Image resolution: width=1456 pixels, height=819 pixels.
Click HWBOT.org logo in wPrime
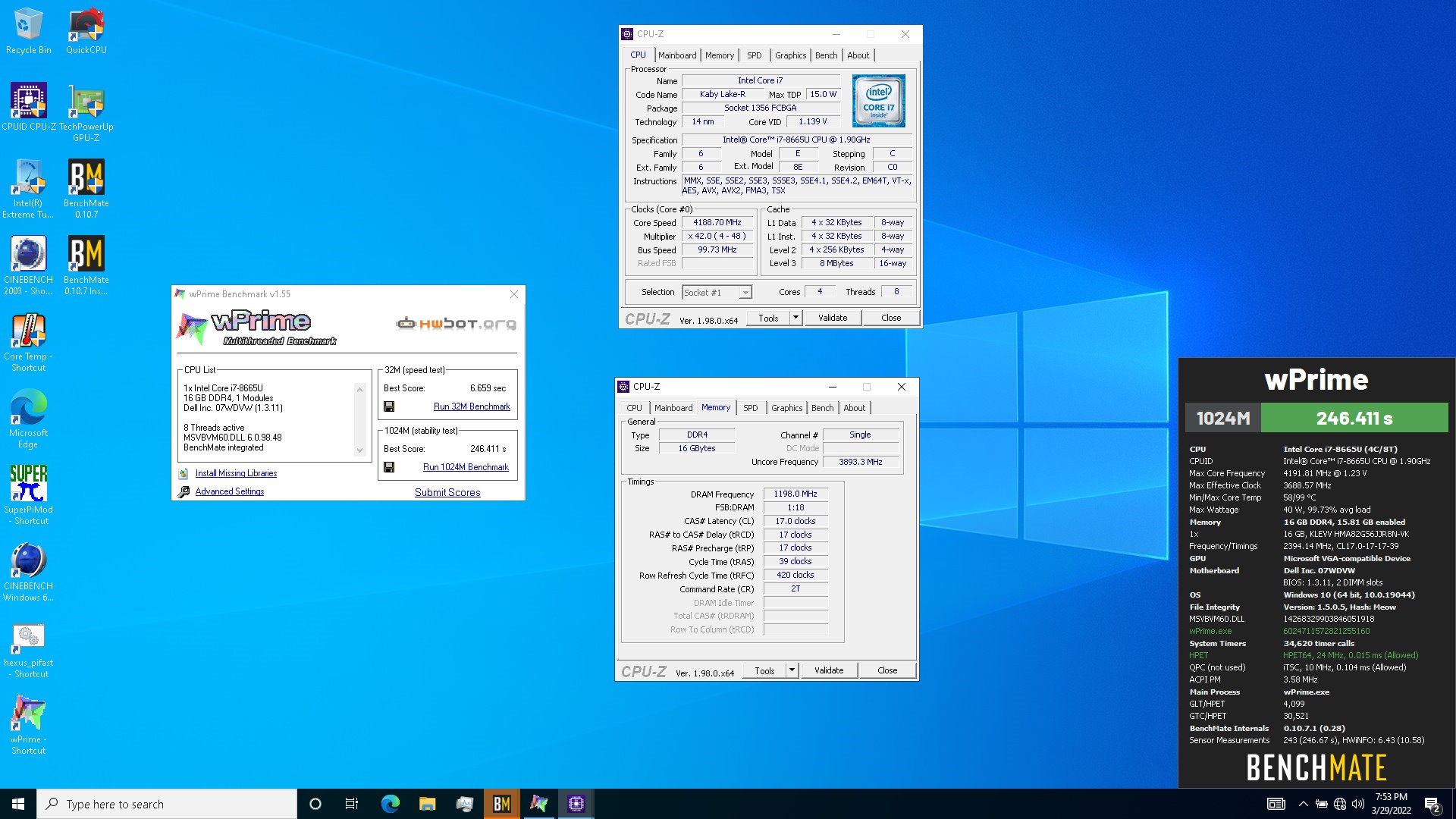coord(456,324)
